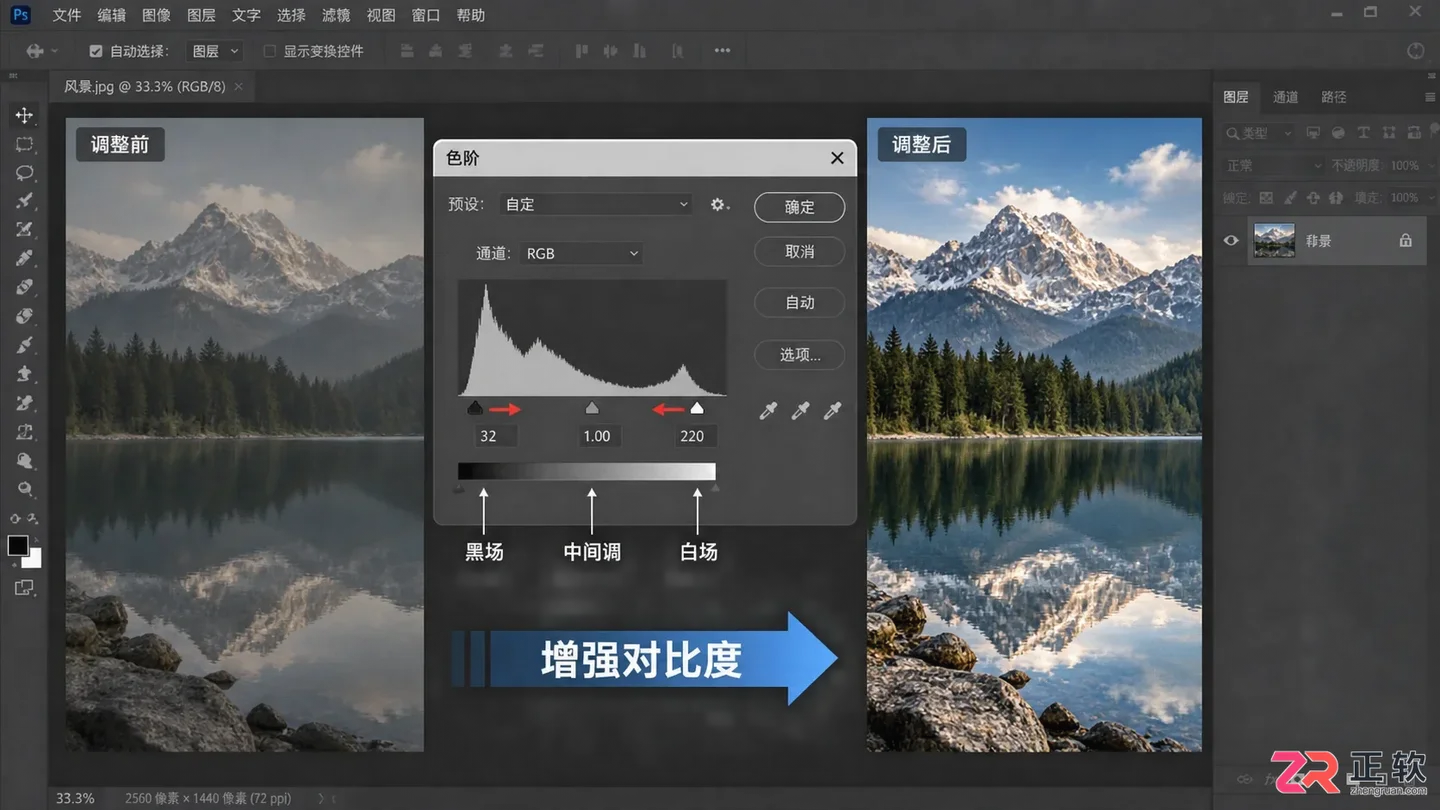
Task: Select the Rectangular Marquee tool
Action: [24, 144]
